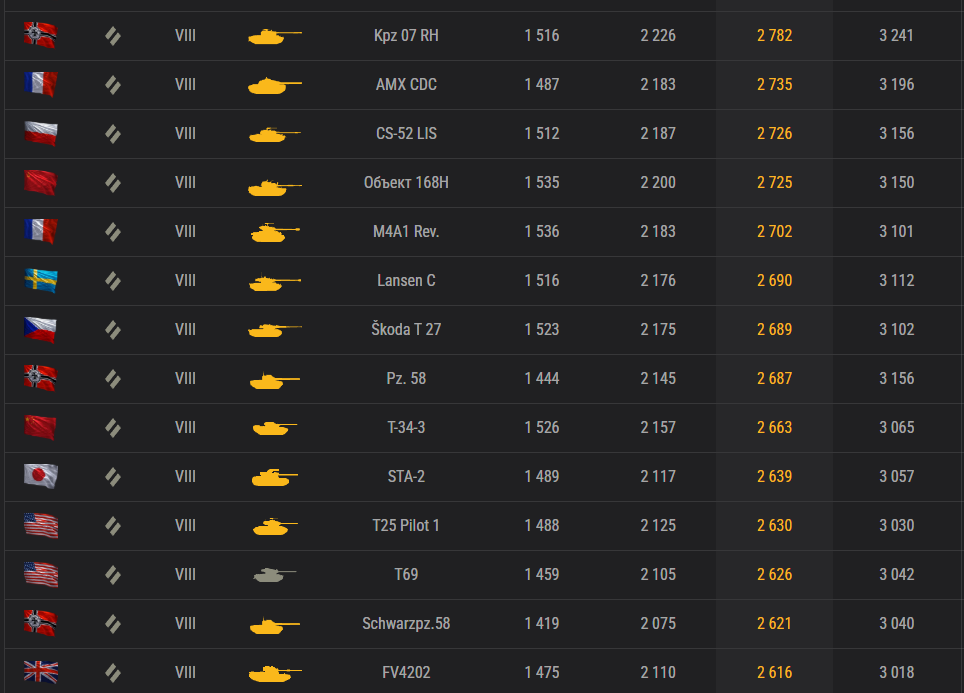Click the Japanese flag in STA-2 row
The width and height of the screenshot is (964, 693).
tap(41, 477)
